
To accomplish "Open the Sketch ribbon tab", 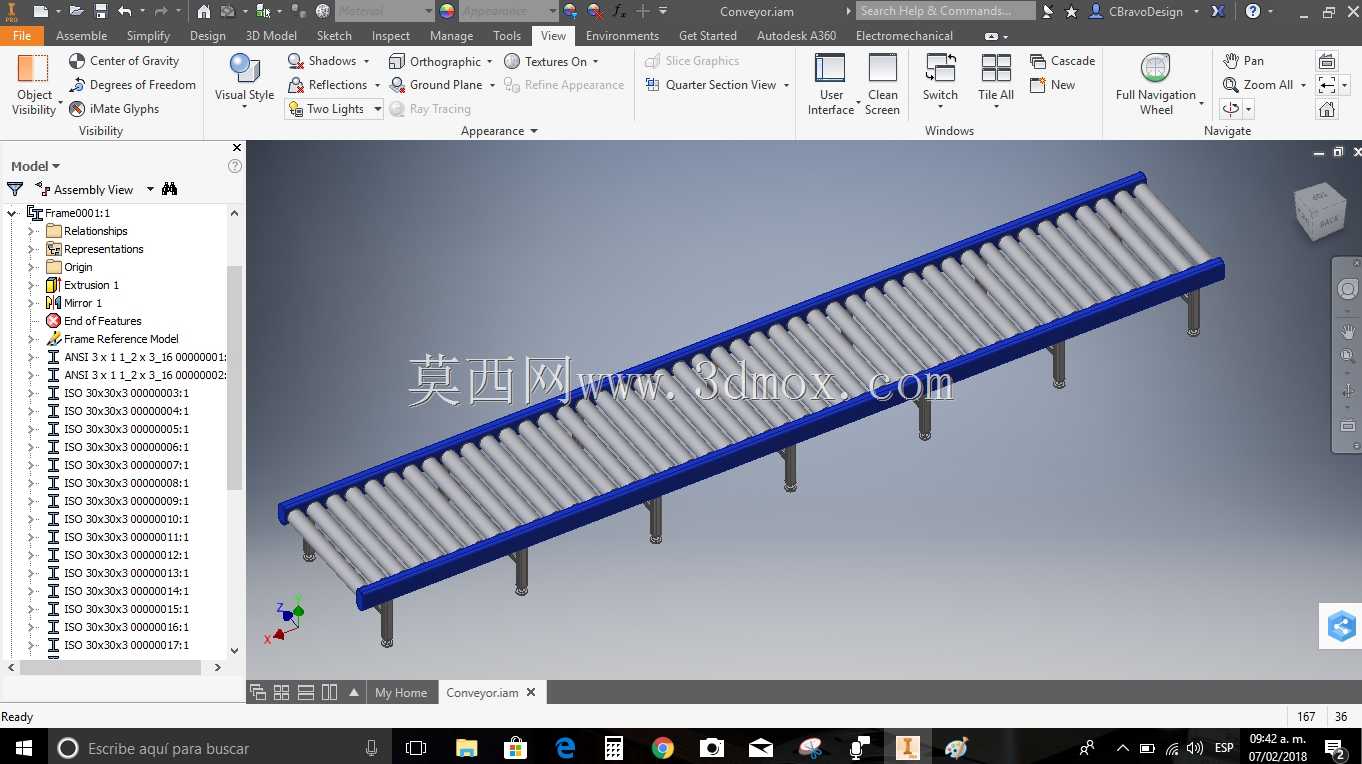I will [x=334, y=35].
